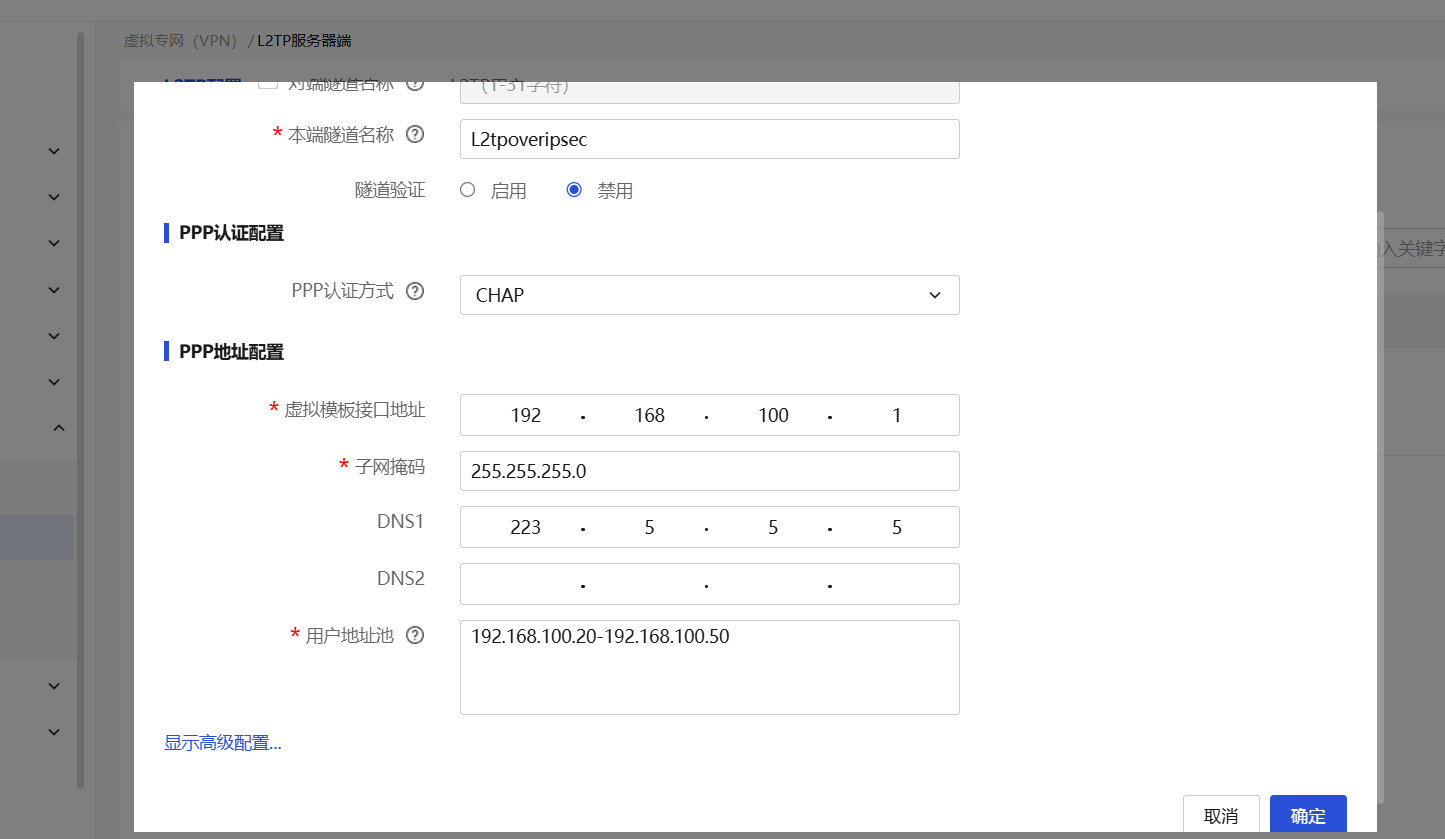Focus the 子网掩码 field with 255.255.255.0
The image size is (1445, 839).
pos(710,471)
